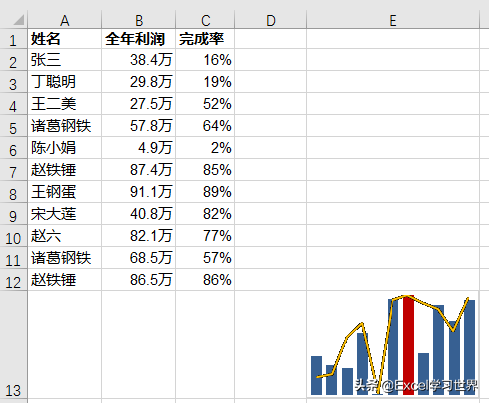The height and width of the screenshot is (403, 489).
Task: Click the first blue bar in sparkline chart
Action: (316, 375)
